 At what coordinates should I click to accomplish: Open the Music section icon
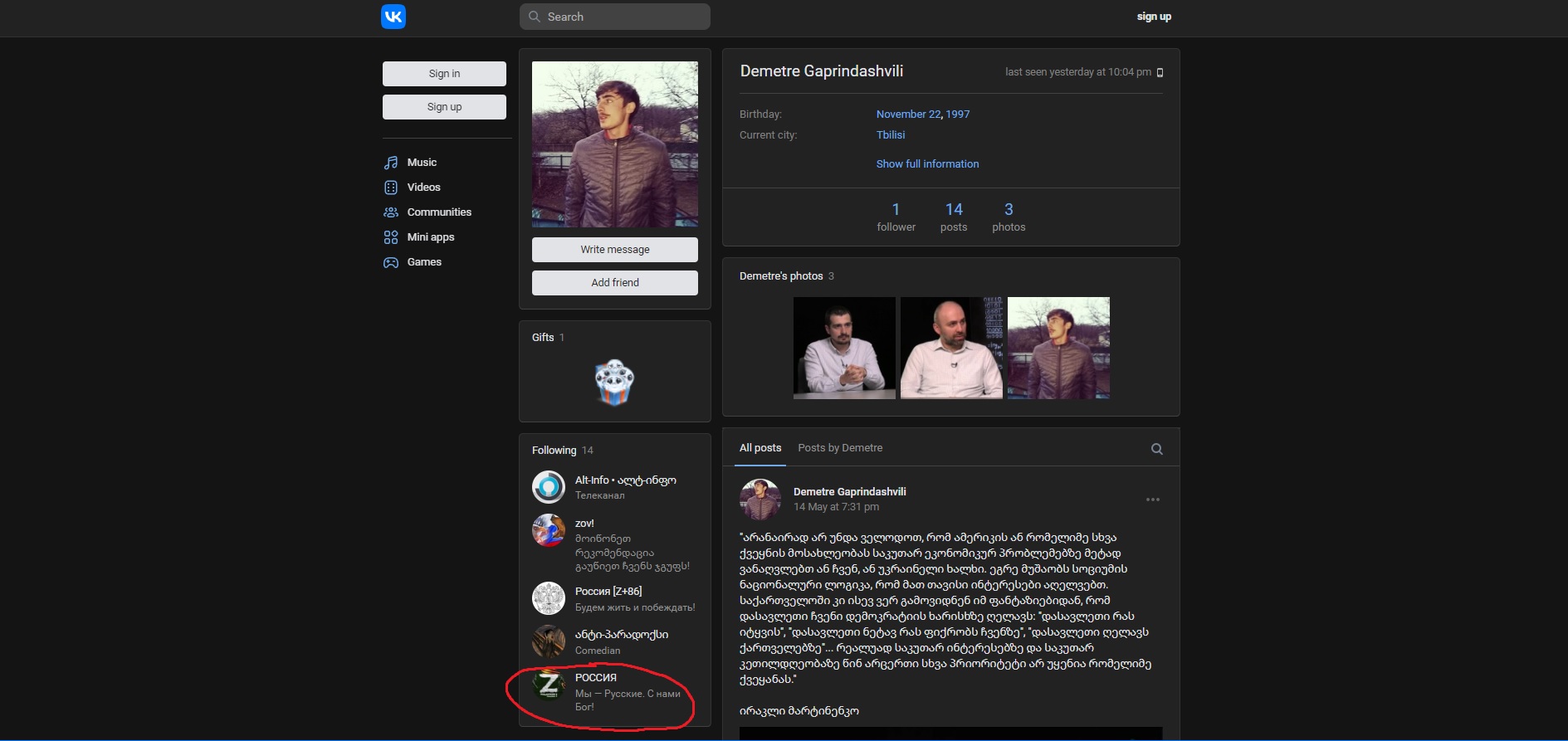391,163
